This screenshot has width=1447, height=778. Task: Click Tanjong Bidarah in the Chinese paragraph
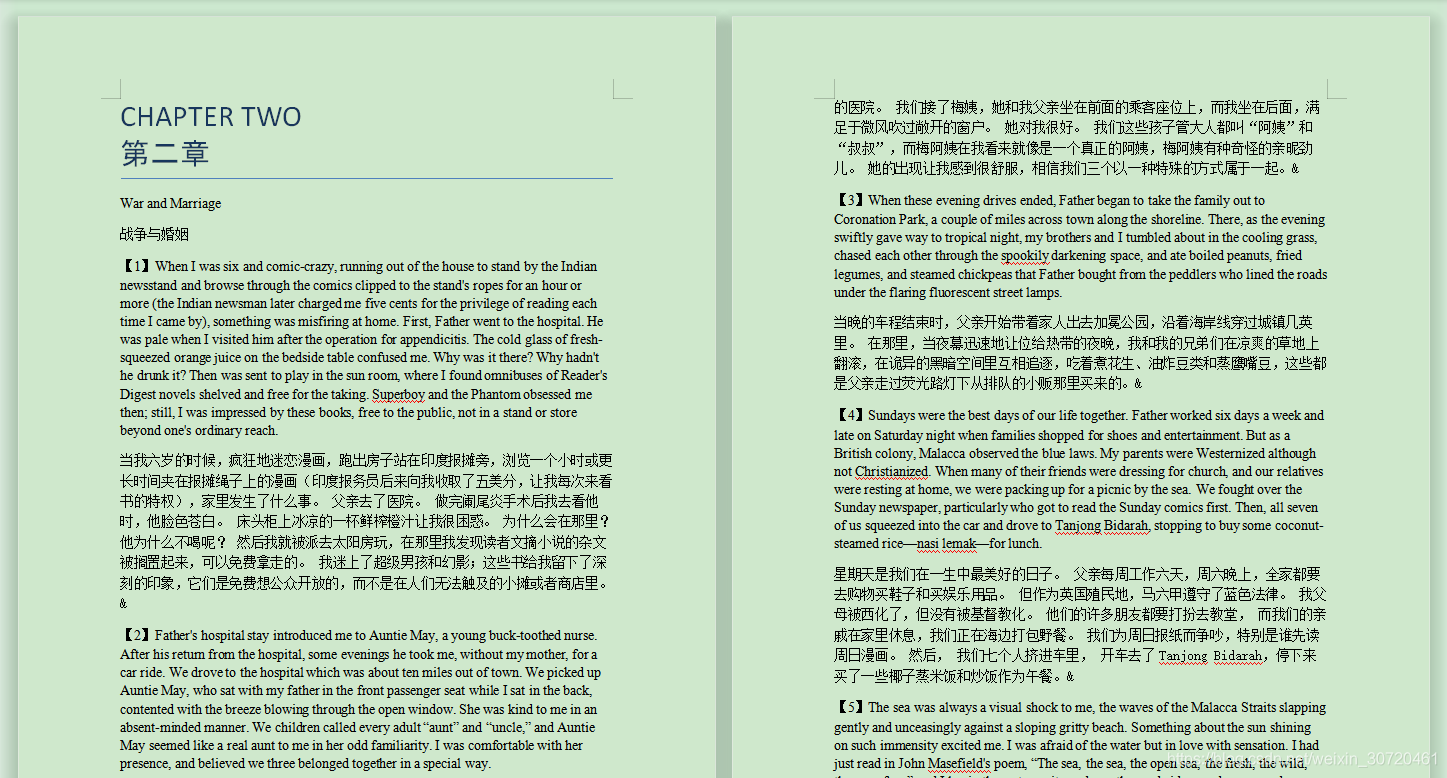[x=1211, y=656]
